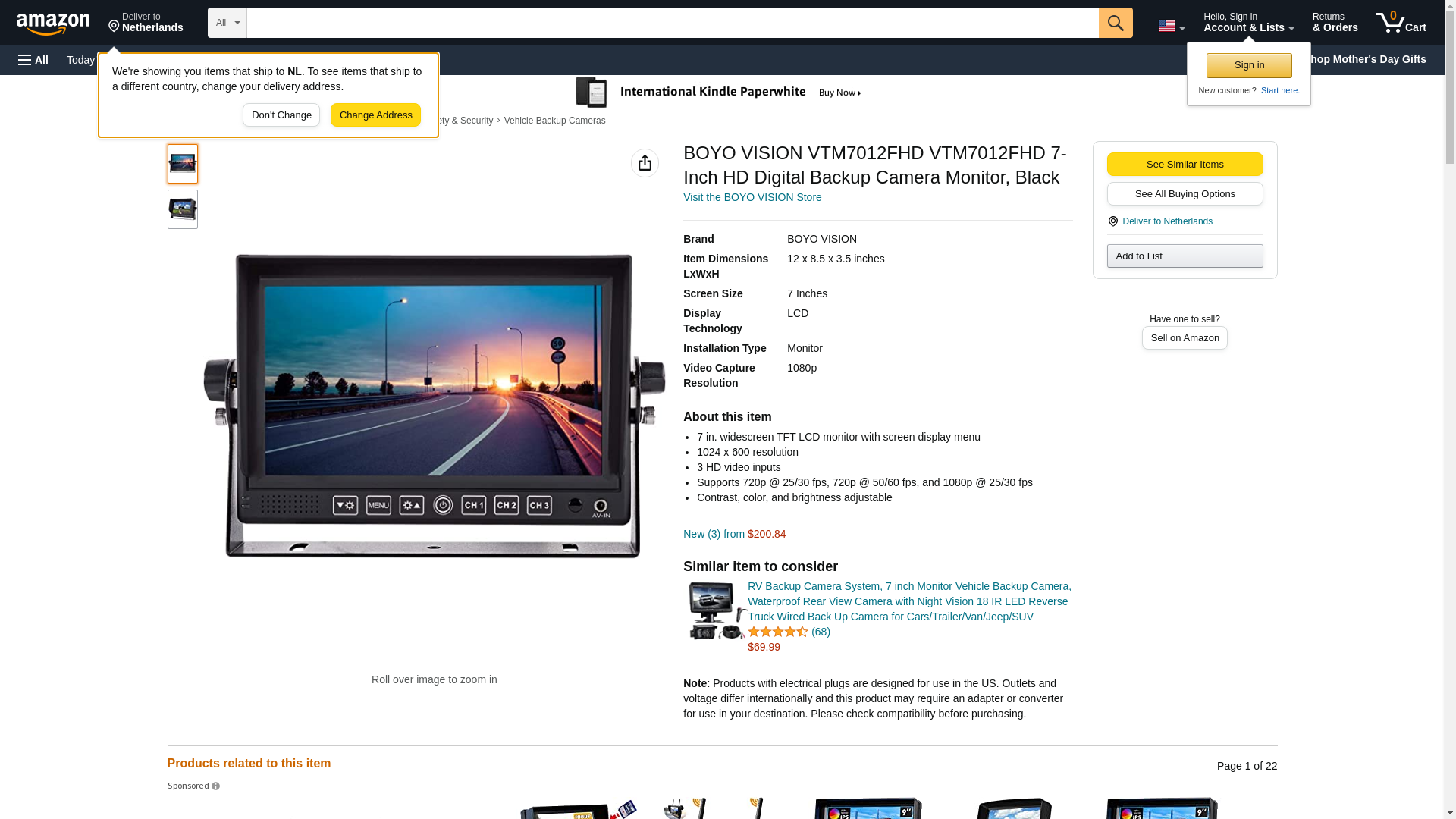This screenshot has height=819, width=1456.
Task: Select the second product thumbnail
Action: point(183,209)
